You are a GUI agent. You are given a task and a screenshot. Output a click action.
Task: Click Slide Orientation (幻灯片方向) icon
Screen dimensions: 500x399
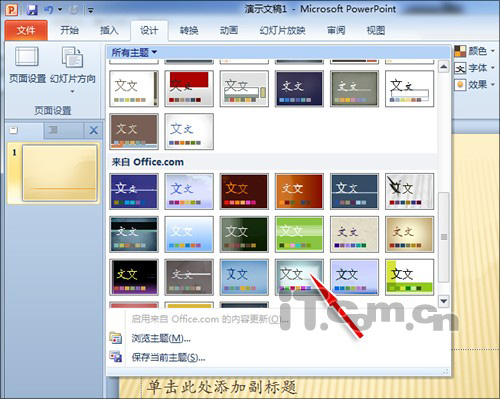73,57
